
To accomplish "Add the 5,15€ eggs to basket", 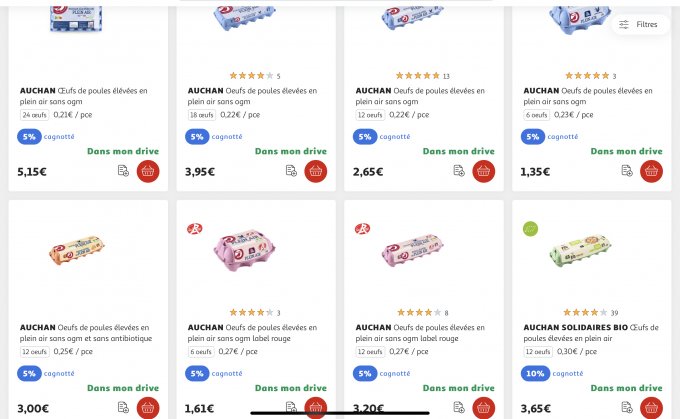I will point(148,171).
